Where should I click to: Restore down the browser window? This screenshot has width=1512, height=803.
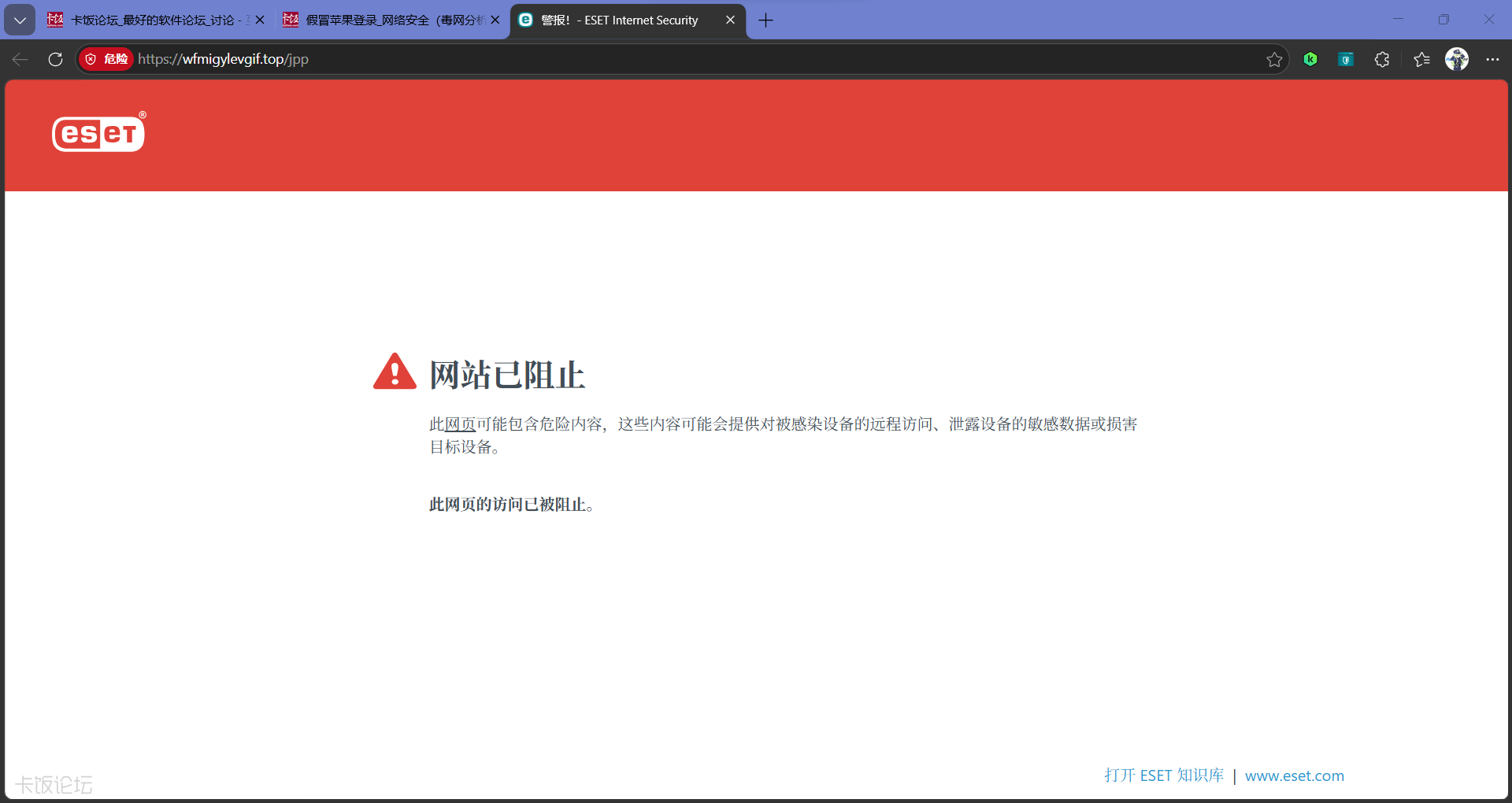coord(1443,20)
